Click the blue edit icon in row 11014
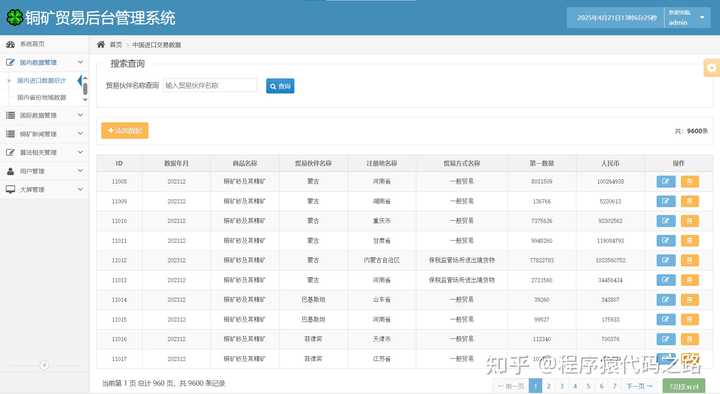This screenshot has width=720, height=394. [x=666, y=300]
